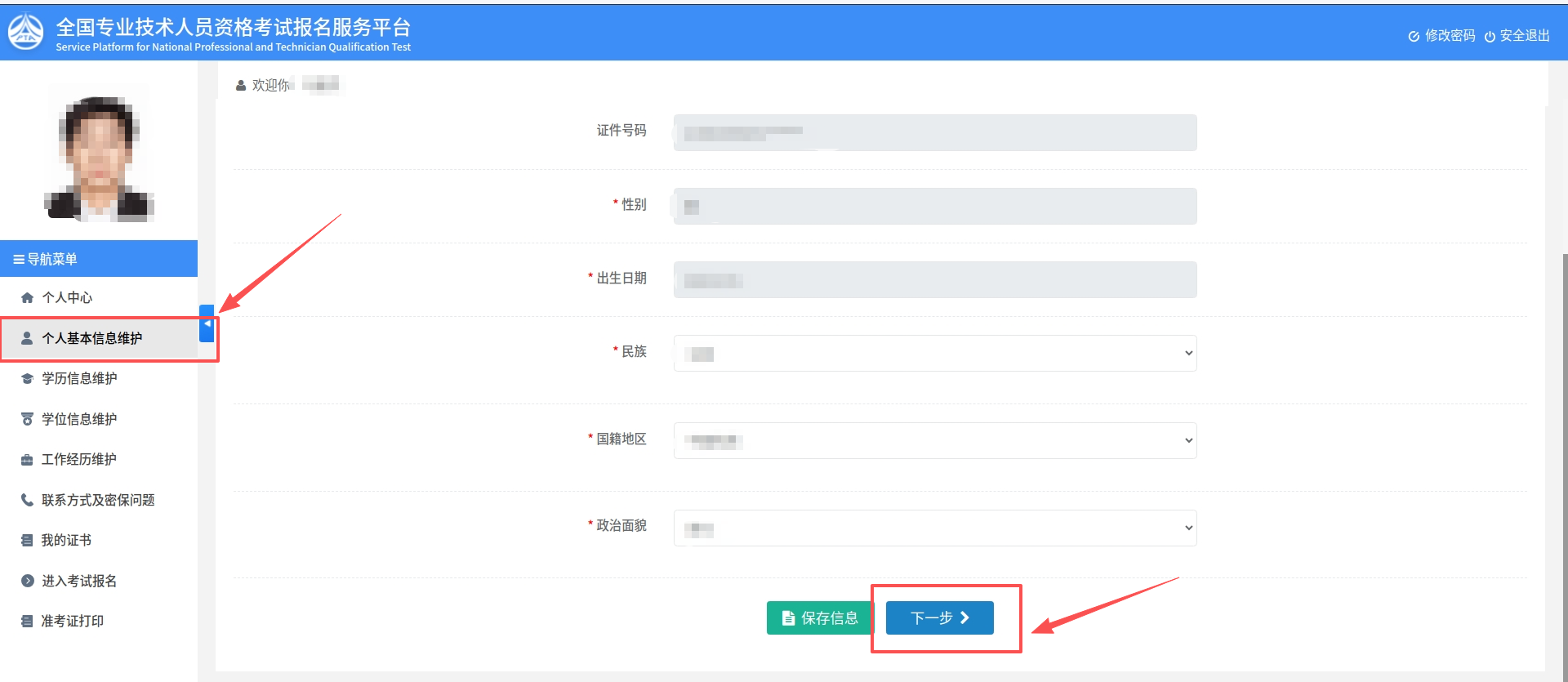Toggle the 导航菜单 hamburger header
Screen dimensions: 1568x682
tap(45, 259)
